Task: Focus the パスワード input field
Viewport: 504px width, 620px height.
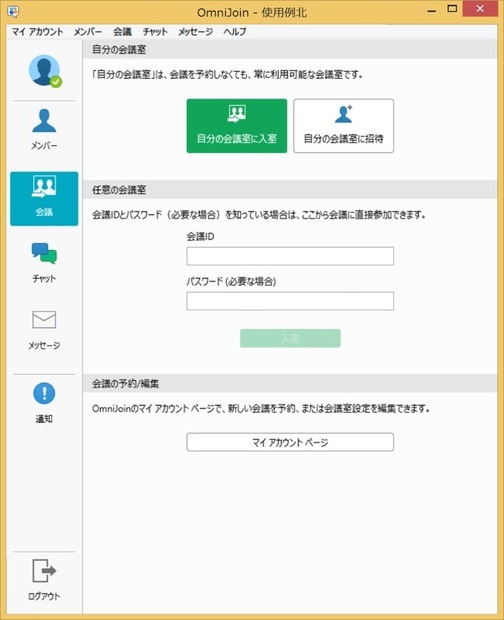Action: (x=290, y=301)
